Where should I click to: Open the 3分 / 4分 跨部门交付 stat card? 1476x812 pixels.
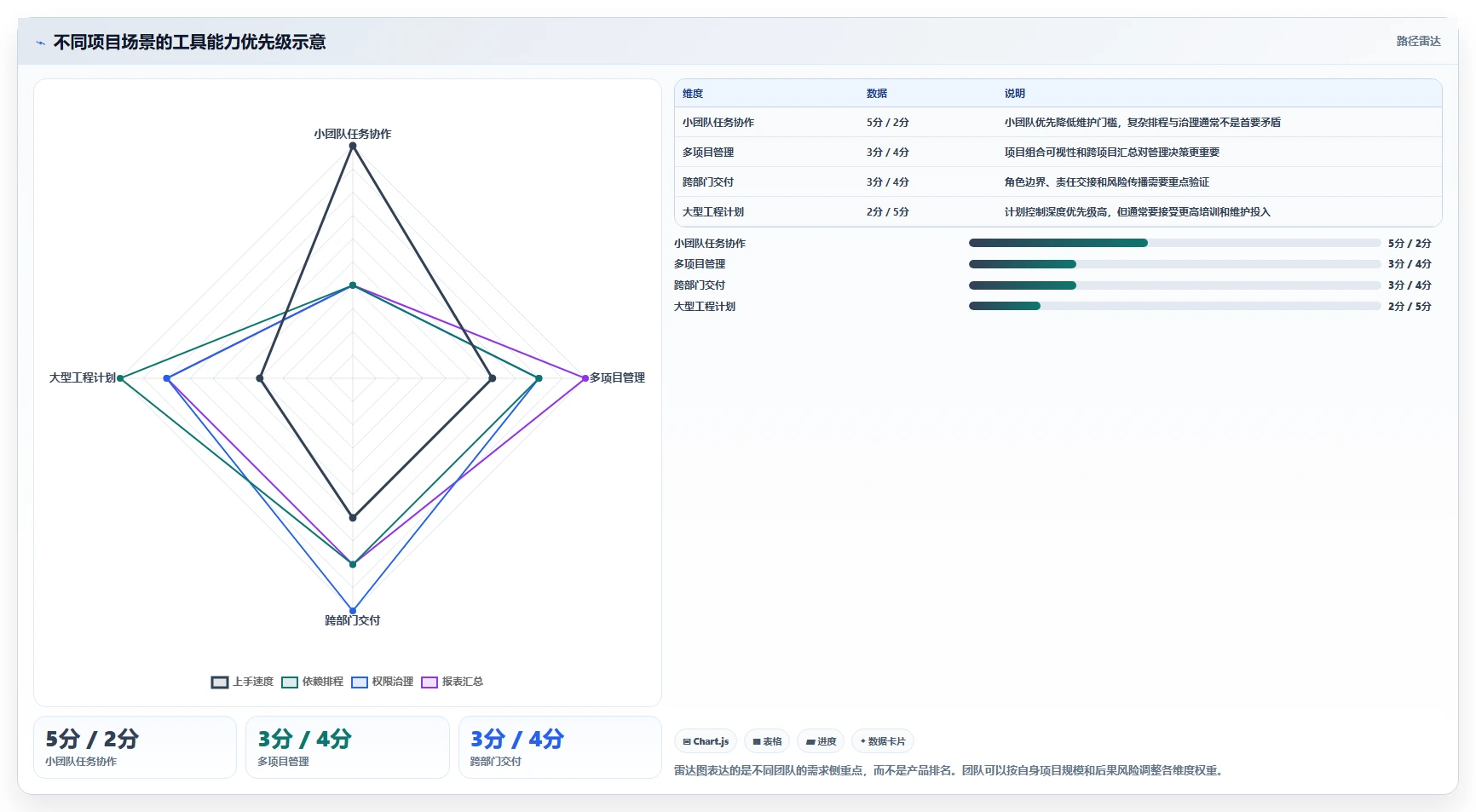tap(560, 747)
